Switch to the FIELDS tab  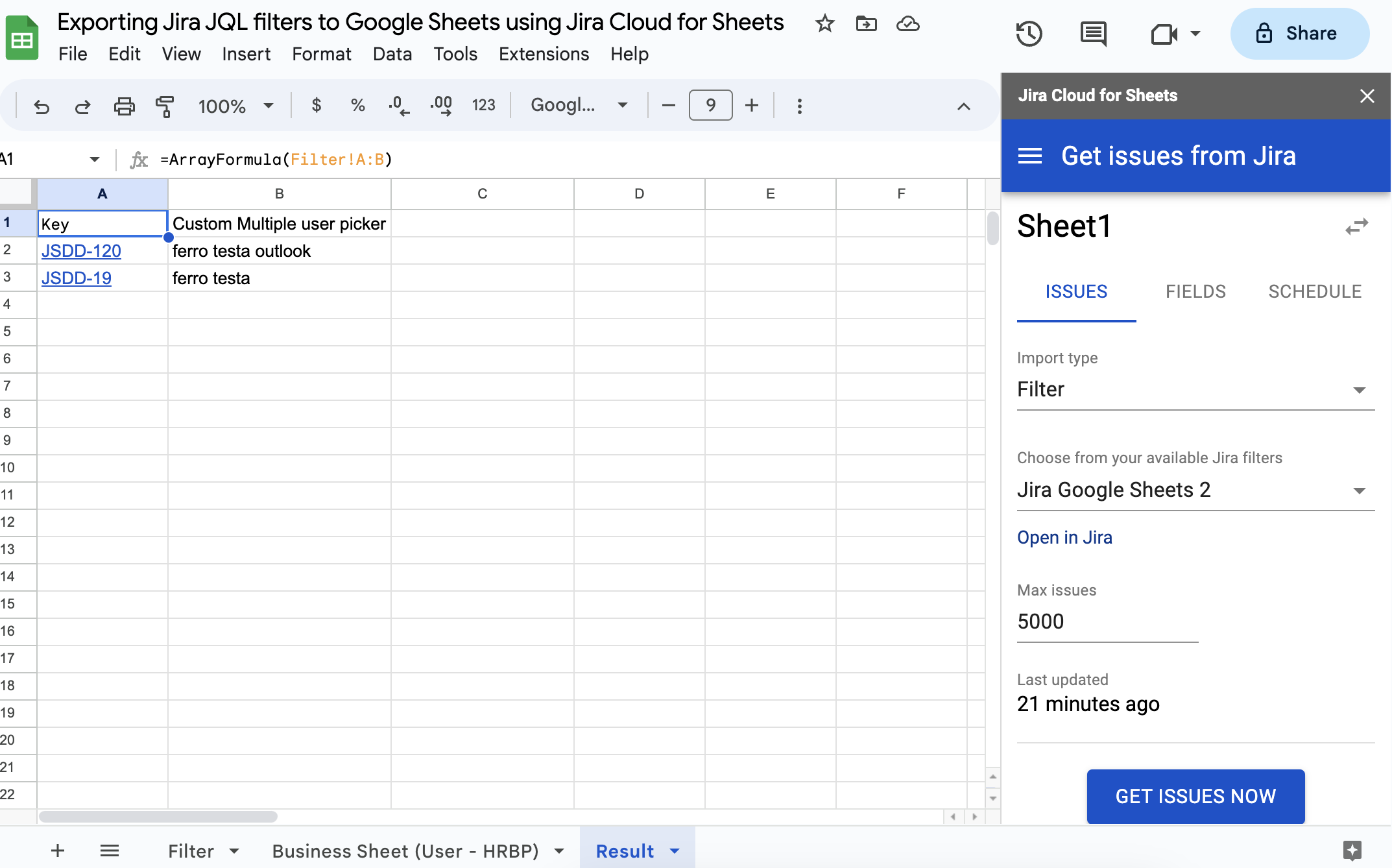tap(1195, 292)
